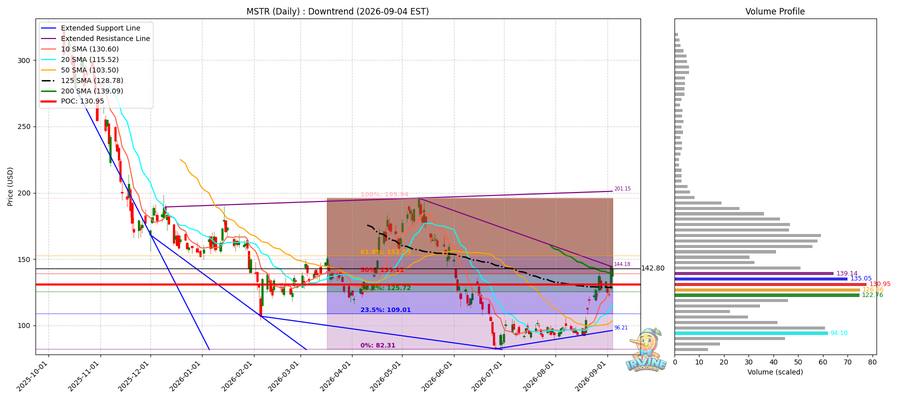Click the 2026-05-01 date label
Screen dimensions: 900x400
(388, 373)
